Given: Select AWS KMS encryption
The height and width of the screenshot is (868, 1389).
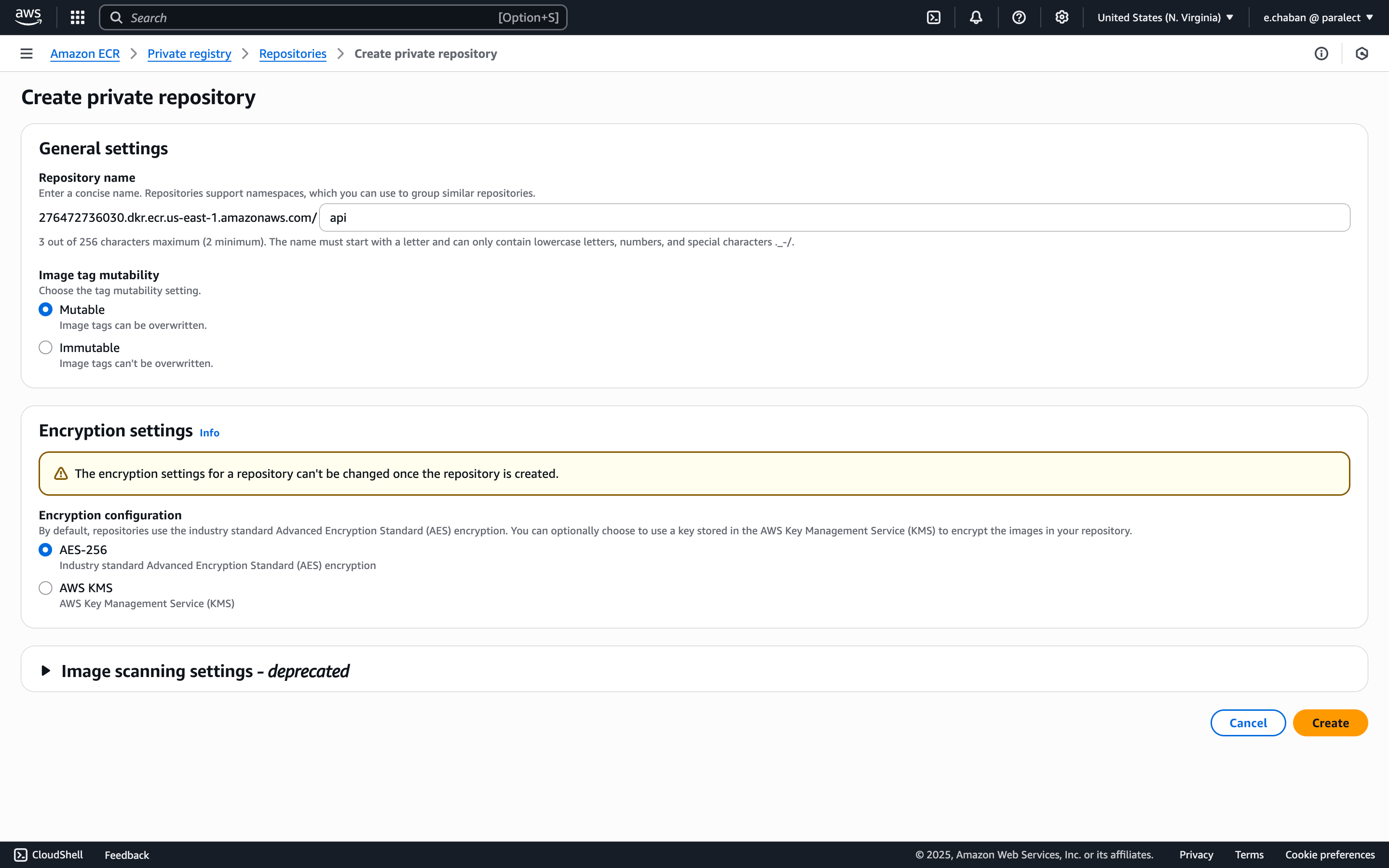Looking at the screenshot, I should click(45, 587).
